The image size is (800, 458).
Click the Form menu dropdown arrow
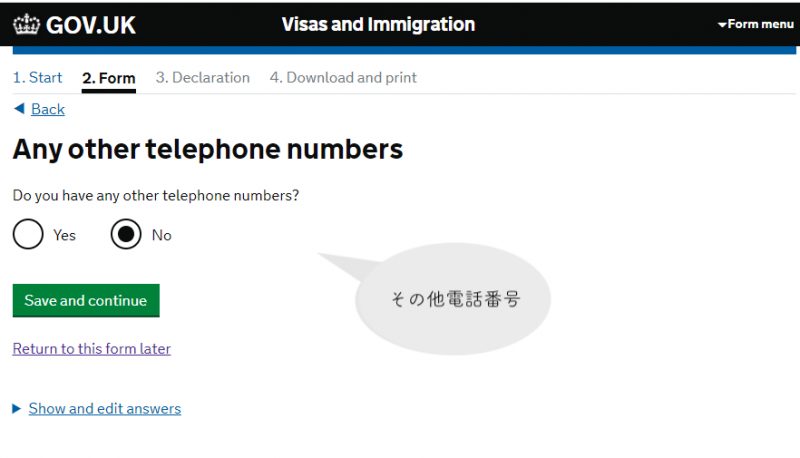click(722, 24)
